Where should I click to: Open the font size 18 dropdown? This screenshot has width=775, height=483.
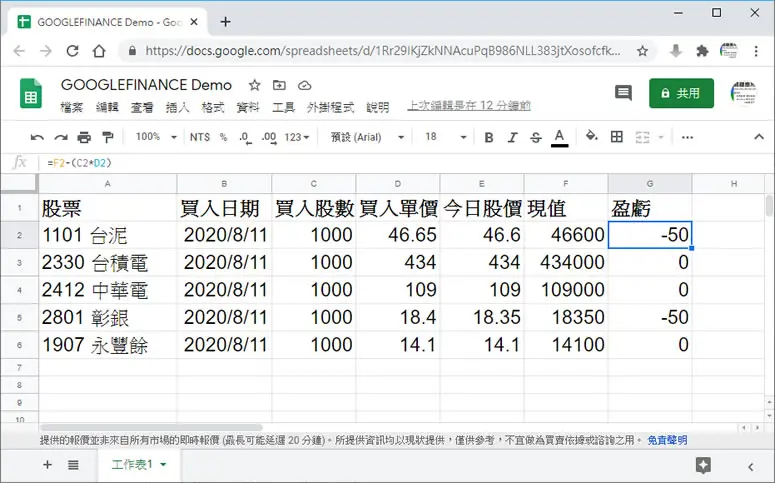click(446, 137)
